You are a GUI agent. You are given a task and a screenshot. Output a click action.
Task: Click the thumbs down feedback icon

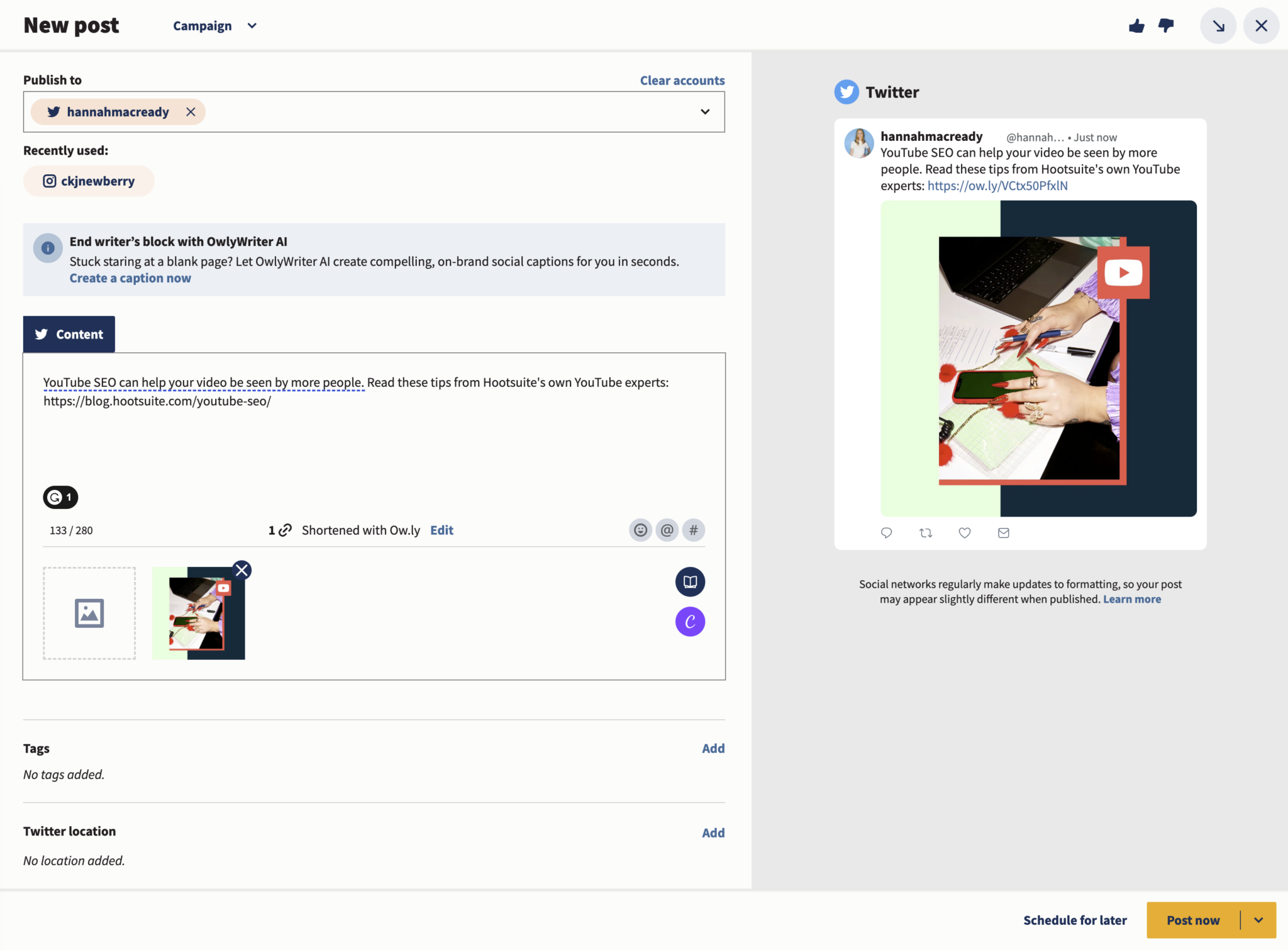coord(1166,26)
